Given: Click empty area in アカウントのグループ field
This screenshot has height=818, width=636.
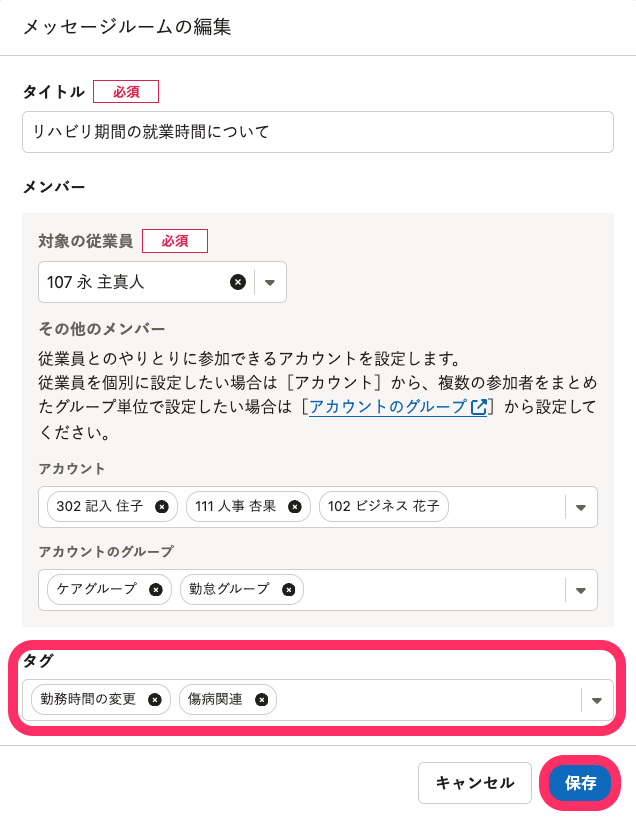Looking at the screenshot, I should click(430, 590).
